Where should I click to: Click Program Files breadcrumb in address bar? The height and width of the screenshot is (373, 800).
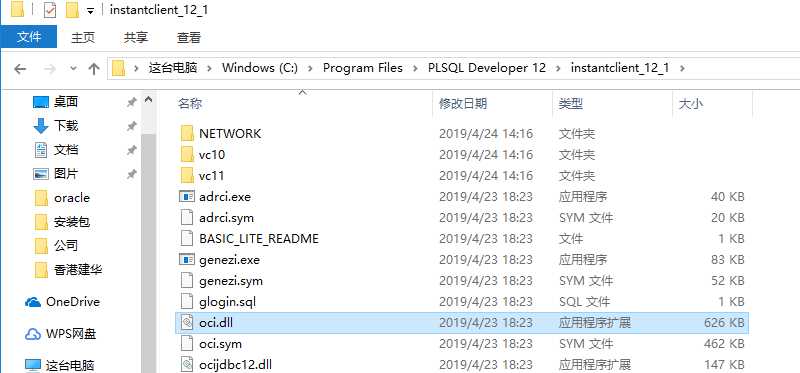pyautogui.click(x=363, y=68)
